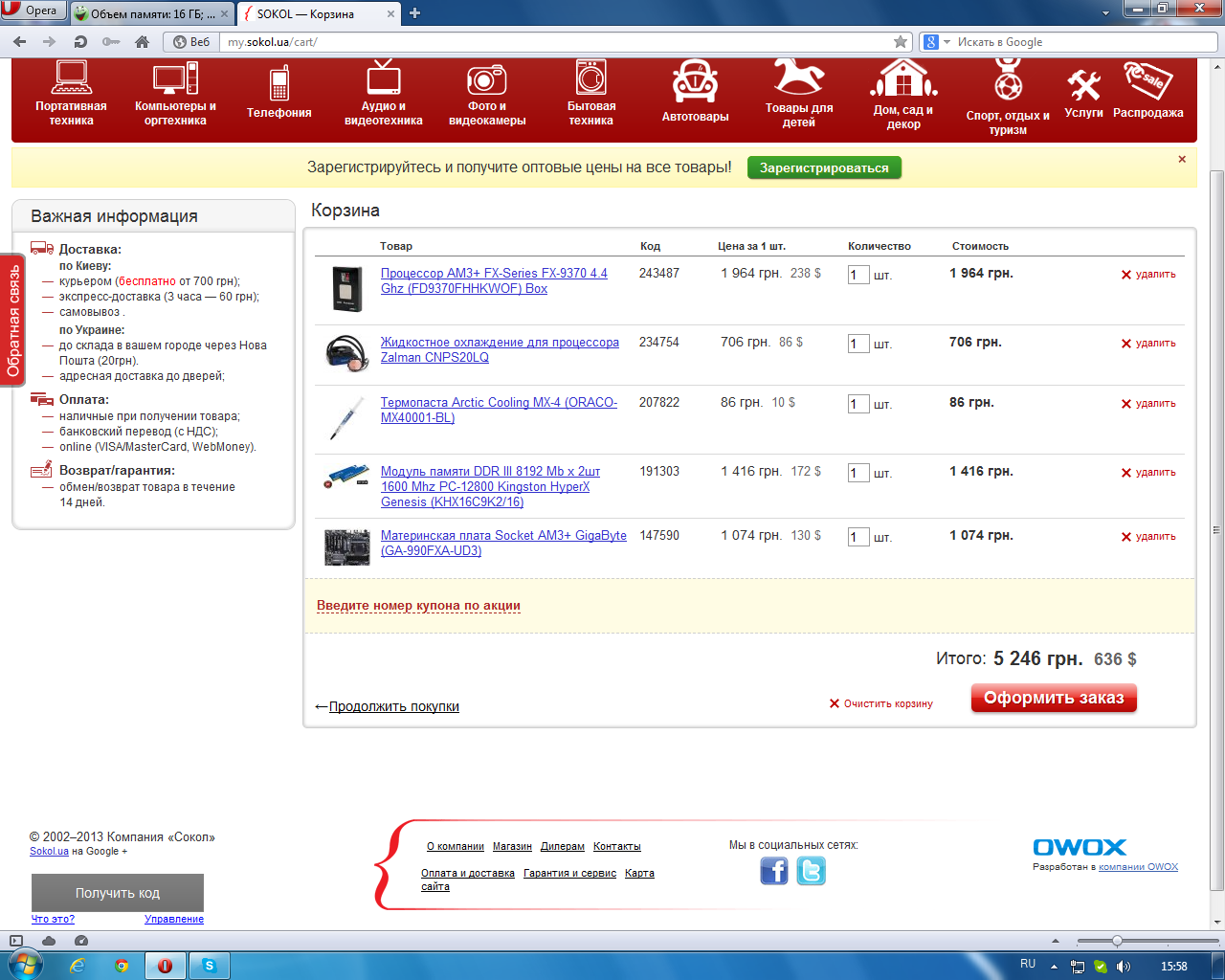
Task: Go back using the browser back arrow
Action: pos(20,41)
